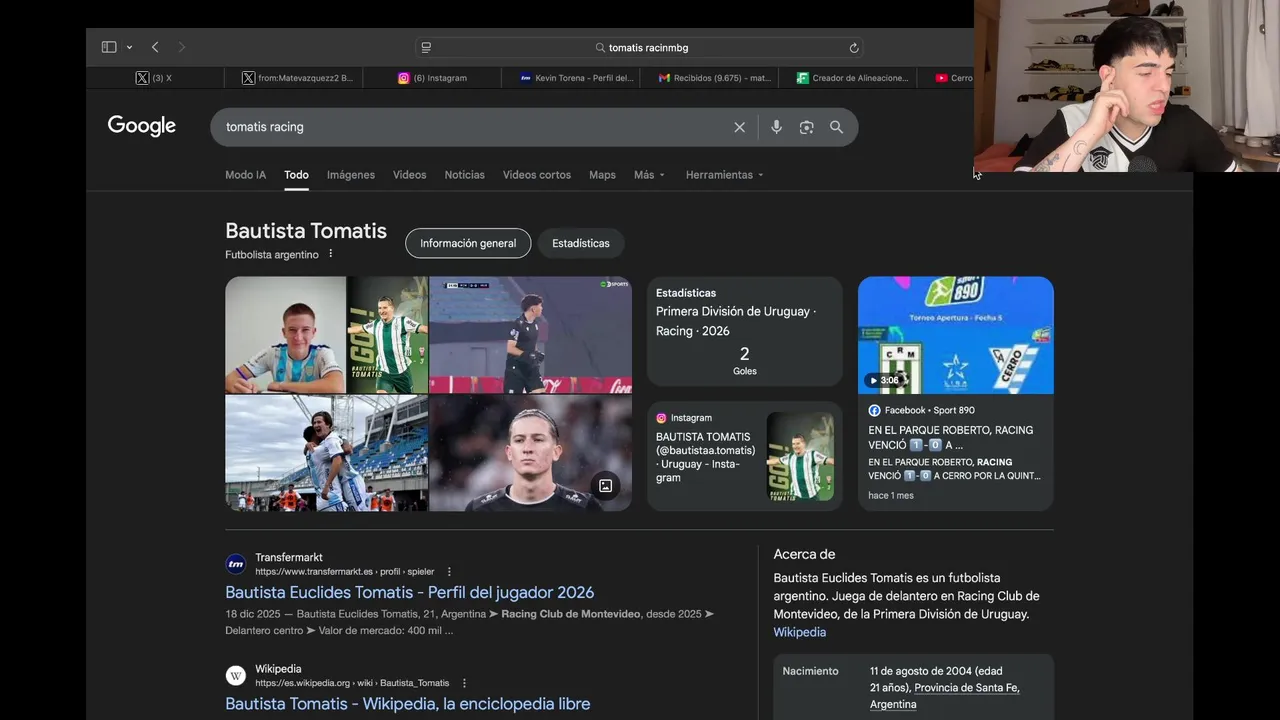Select the Información general chip

tap(468, 243)
